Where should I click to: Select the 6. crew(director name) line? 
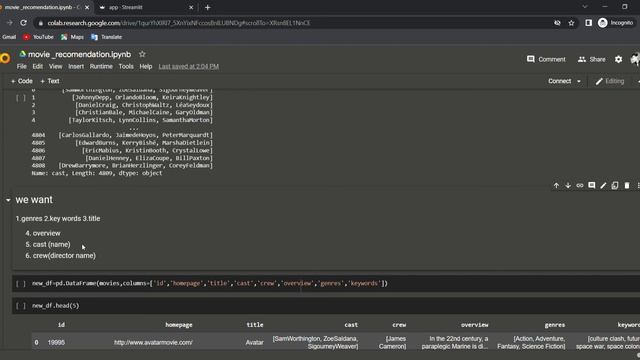(x=60, y=256)
